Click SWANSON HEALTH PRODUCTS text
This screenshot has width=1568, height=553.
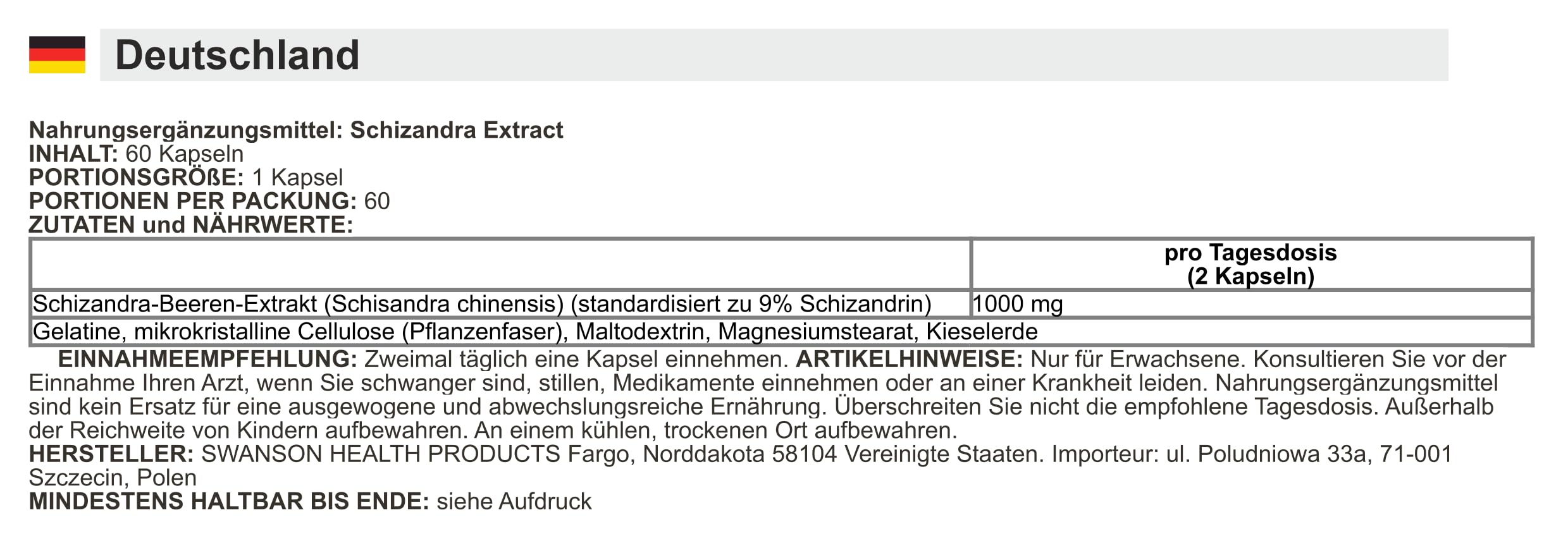coord(381,454)
